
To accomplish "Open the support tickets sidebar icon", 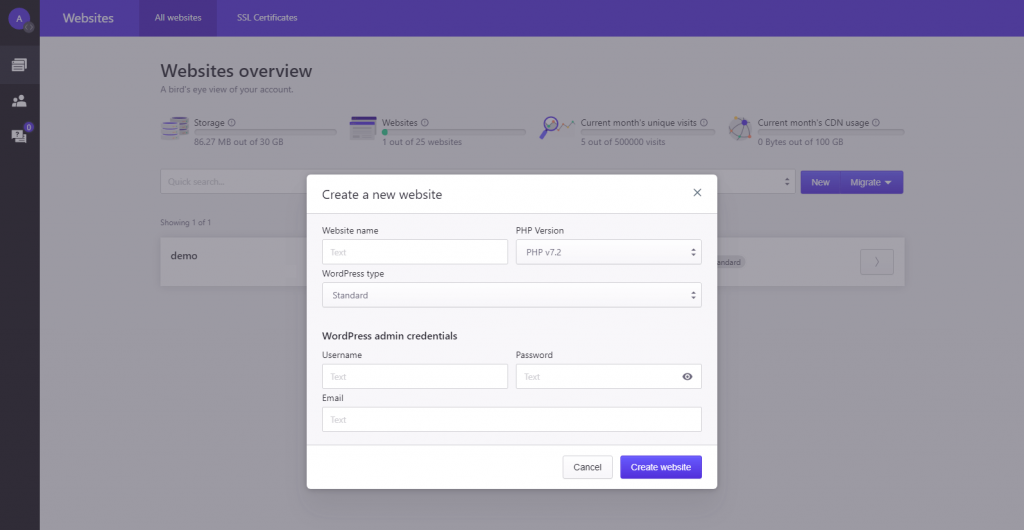I will (20, 135).
